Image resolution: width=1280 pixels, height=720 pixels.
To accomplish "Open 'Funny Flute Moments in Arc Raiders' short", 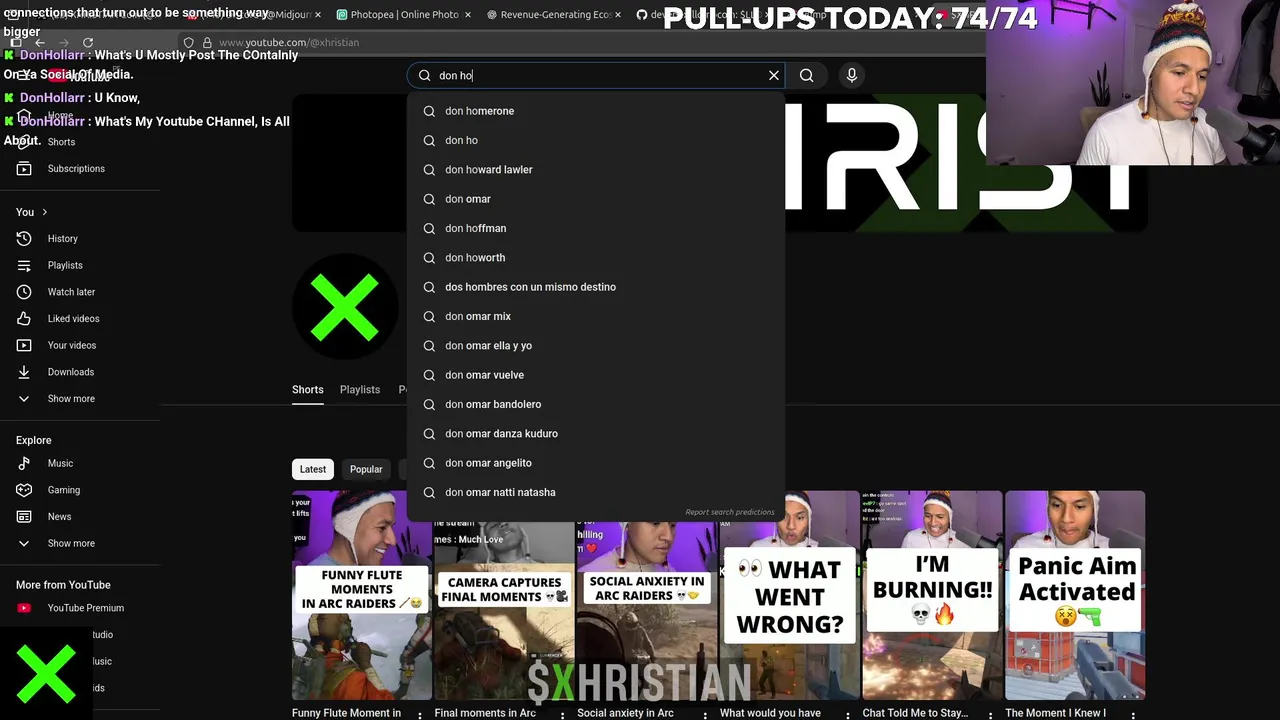I will (x=362, y=595).
